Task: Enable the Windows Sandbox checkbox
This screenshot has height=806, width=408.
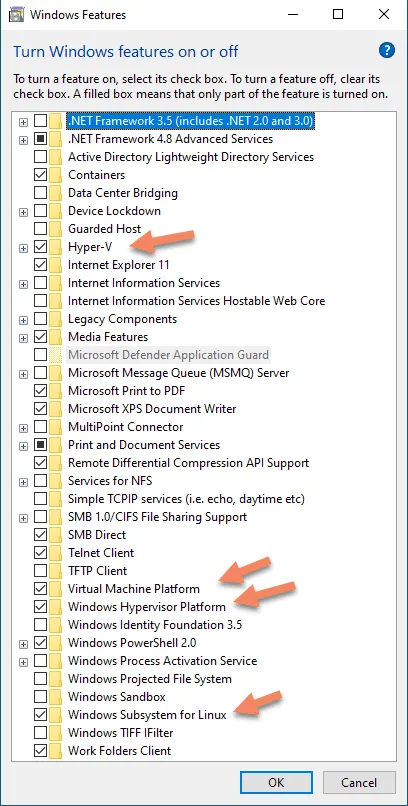Action: pos(40,697)
